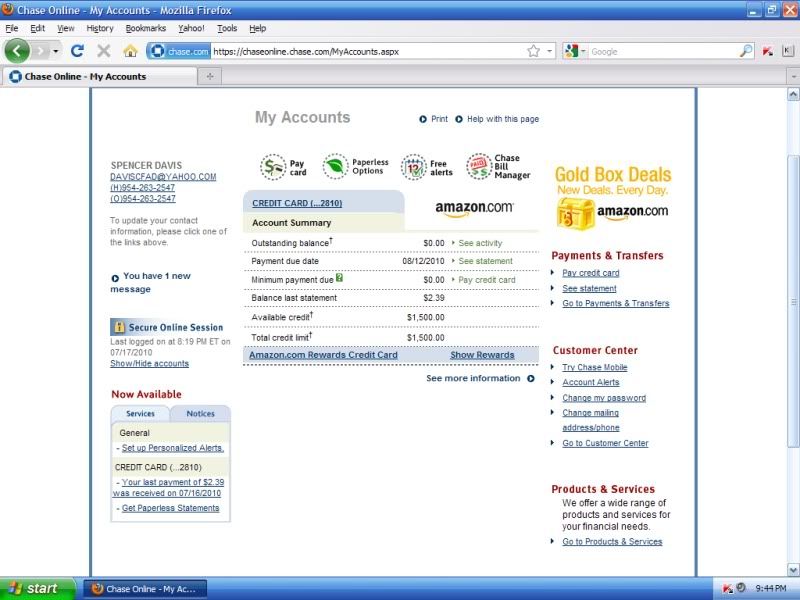This screenshot has width=800, height=600.
Task: Click the red Kaspersky toolbar icon
Action: [x=767, y=51]
